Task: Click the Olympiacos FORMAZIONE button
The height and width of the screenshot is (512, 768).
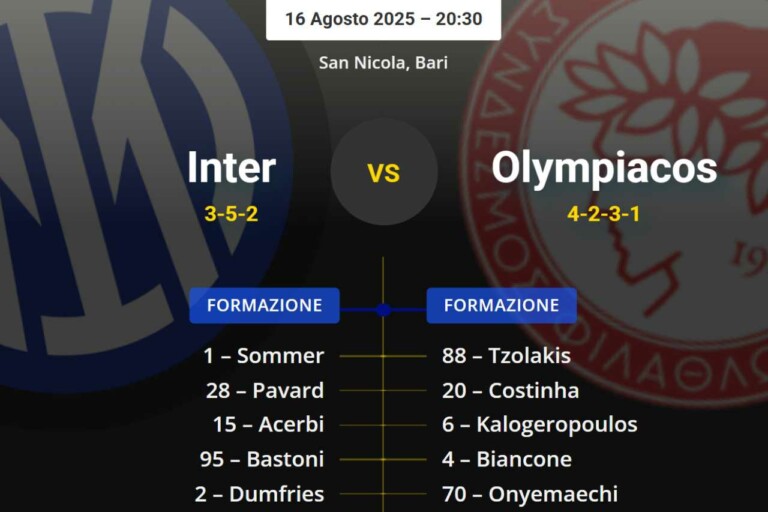Action: 501,306
